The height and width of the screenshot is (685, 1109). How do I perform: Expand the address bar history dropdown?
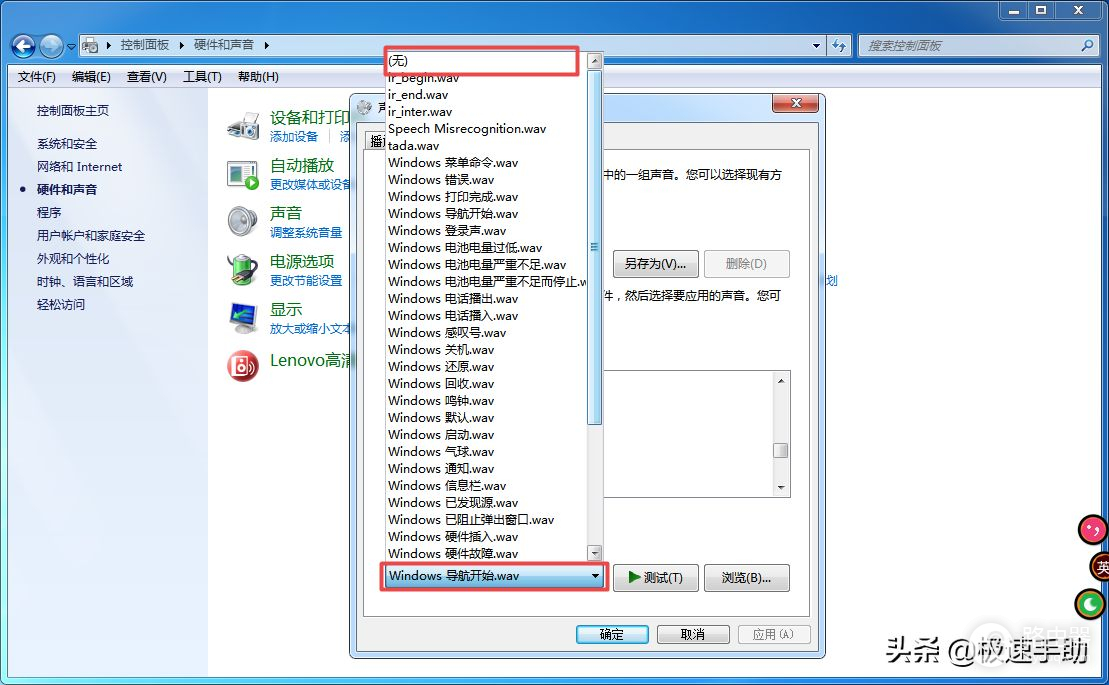point(816,45)
